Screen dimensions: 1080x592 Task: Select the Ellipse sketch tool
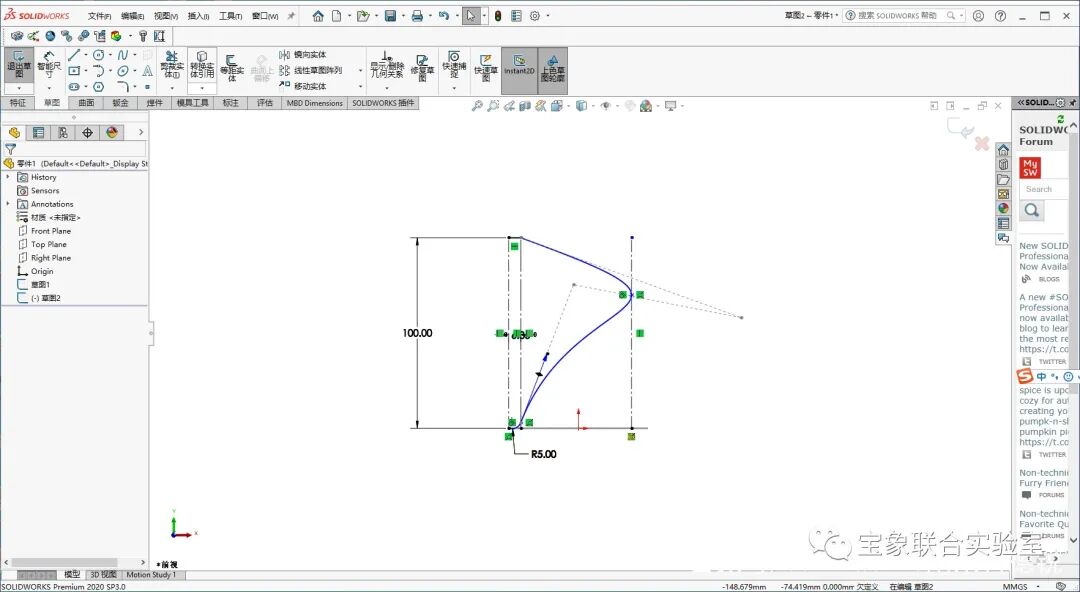[x=123, y=70]
